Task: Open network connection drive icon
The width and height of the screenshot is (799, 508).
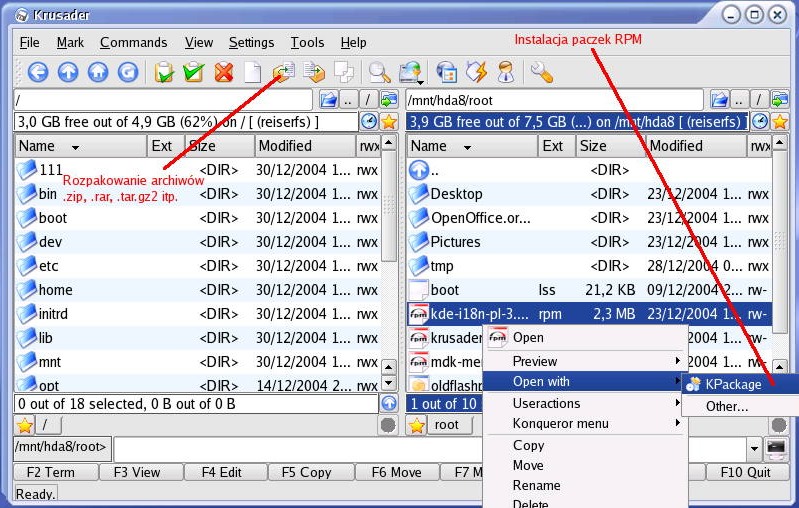Action: (x=411, y=73)
